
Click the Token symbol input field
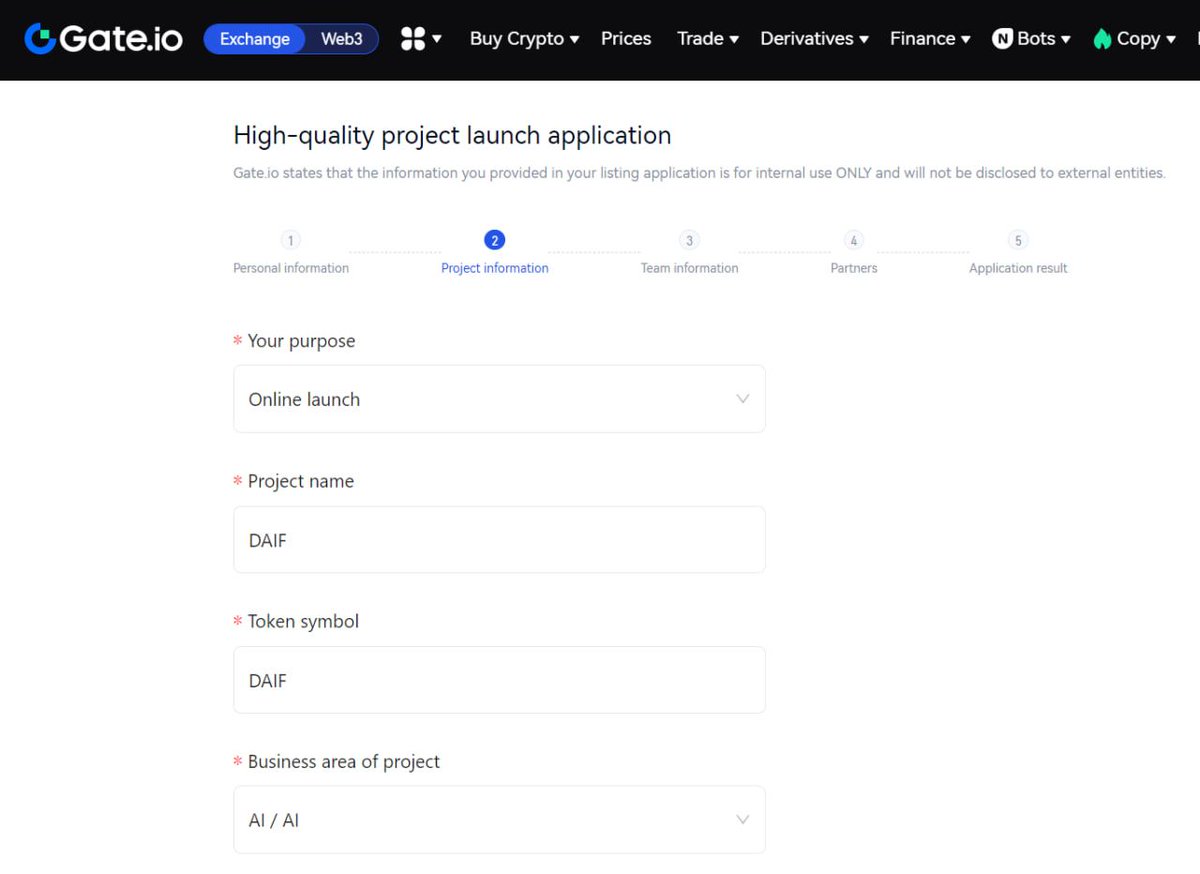click(x=499, y=680)
